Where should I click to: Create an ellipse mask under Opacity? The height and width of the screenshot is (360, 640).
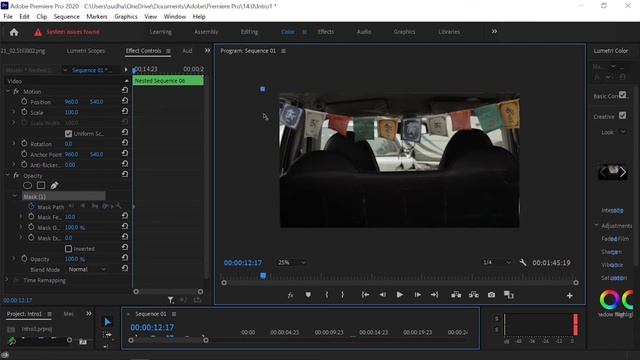[x=27, y=186]
